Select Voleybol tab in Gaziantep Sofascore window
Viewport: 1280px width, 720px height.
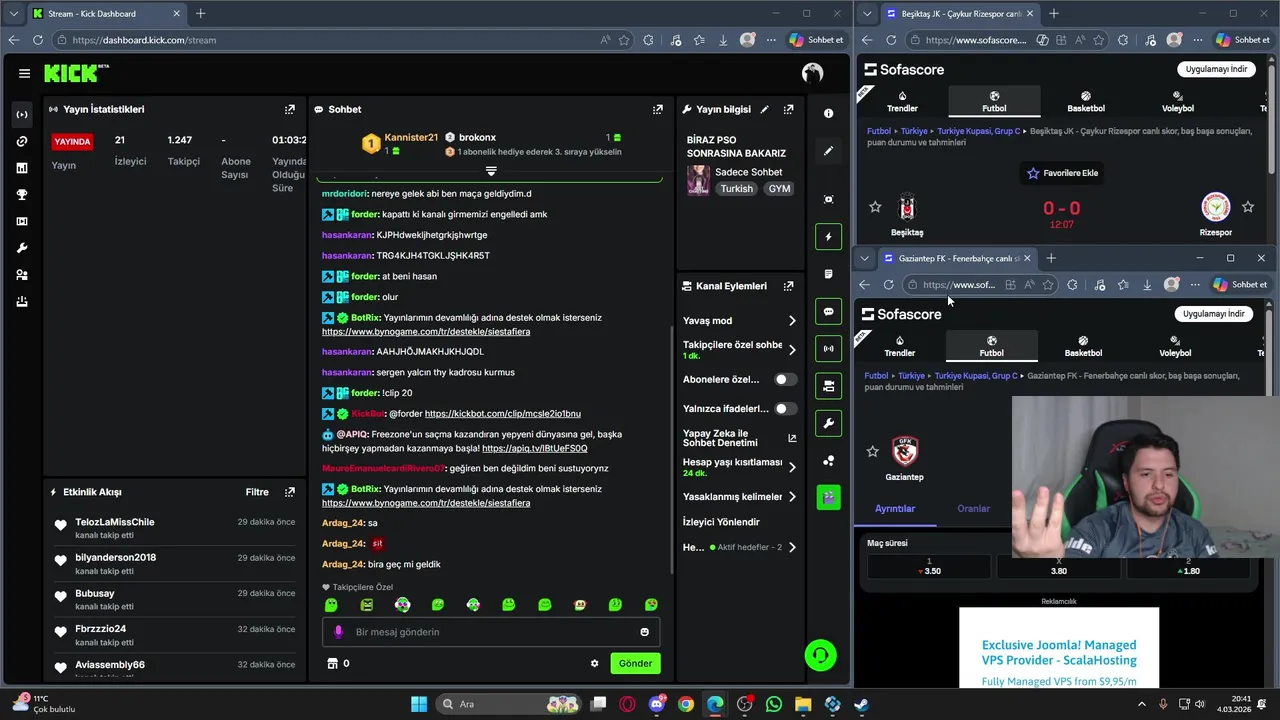tap(1175, 347)
